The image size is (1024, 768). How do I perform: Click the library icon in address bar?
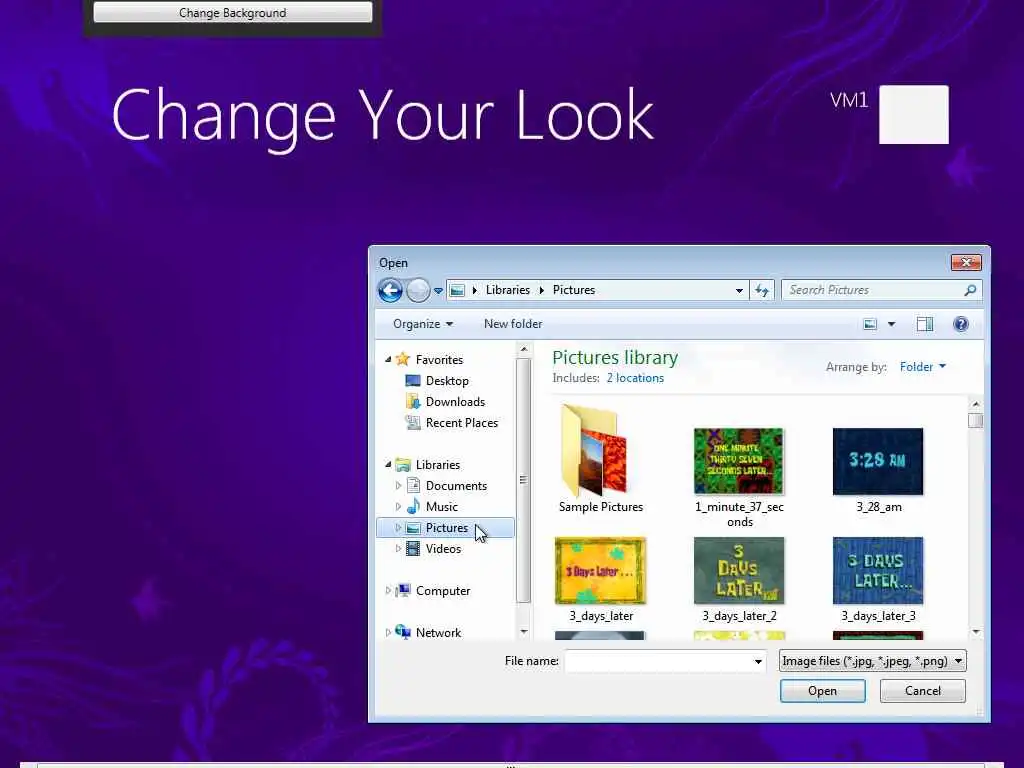coord(458,290)
